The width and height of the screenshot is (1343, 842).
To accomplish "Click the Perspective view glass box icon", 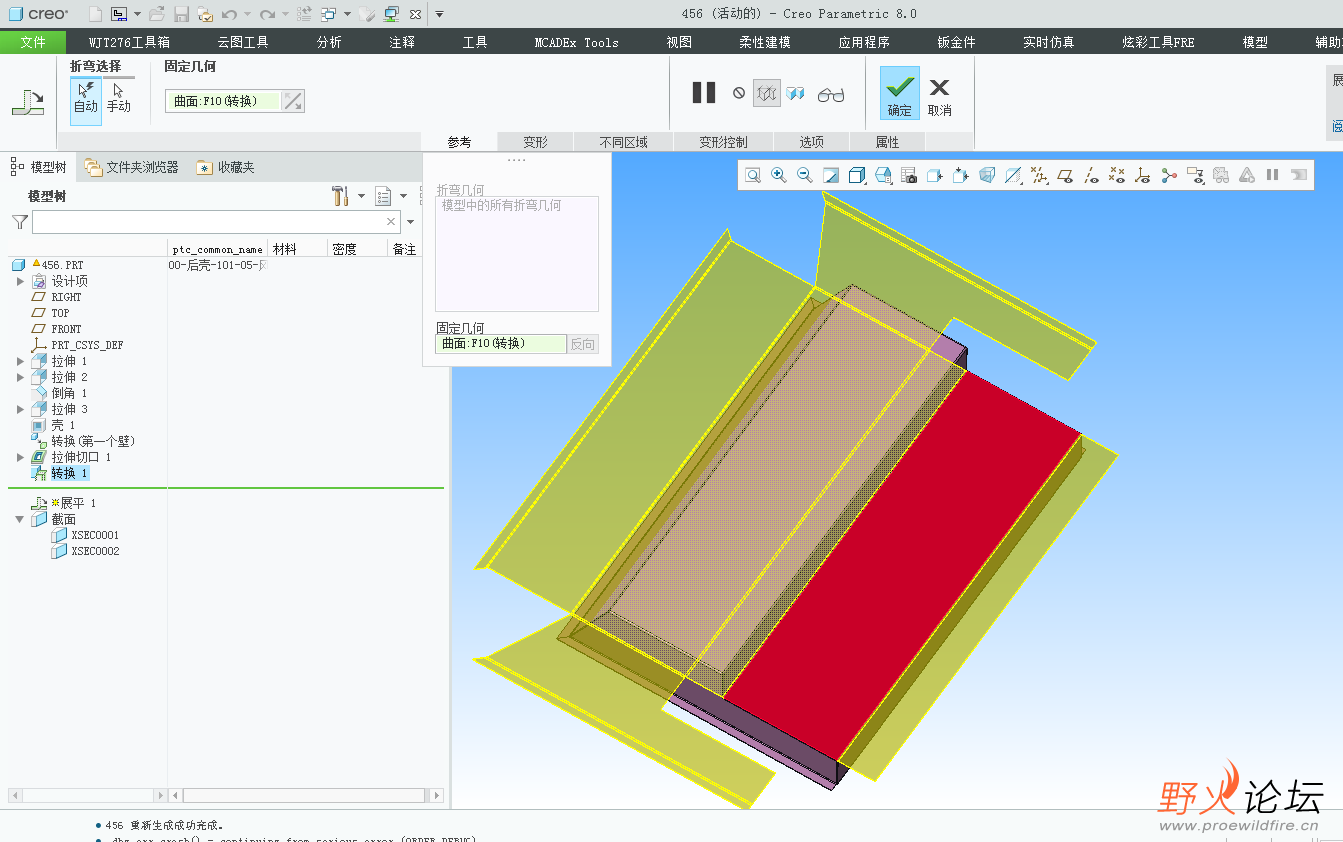I will click(986, 175).
